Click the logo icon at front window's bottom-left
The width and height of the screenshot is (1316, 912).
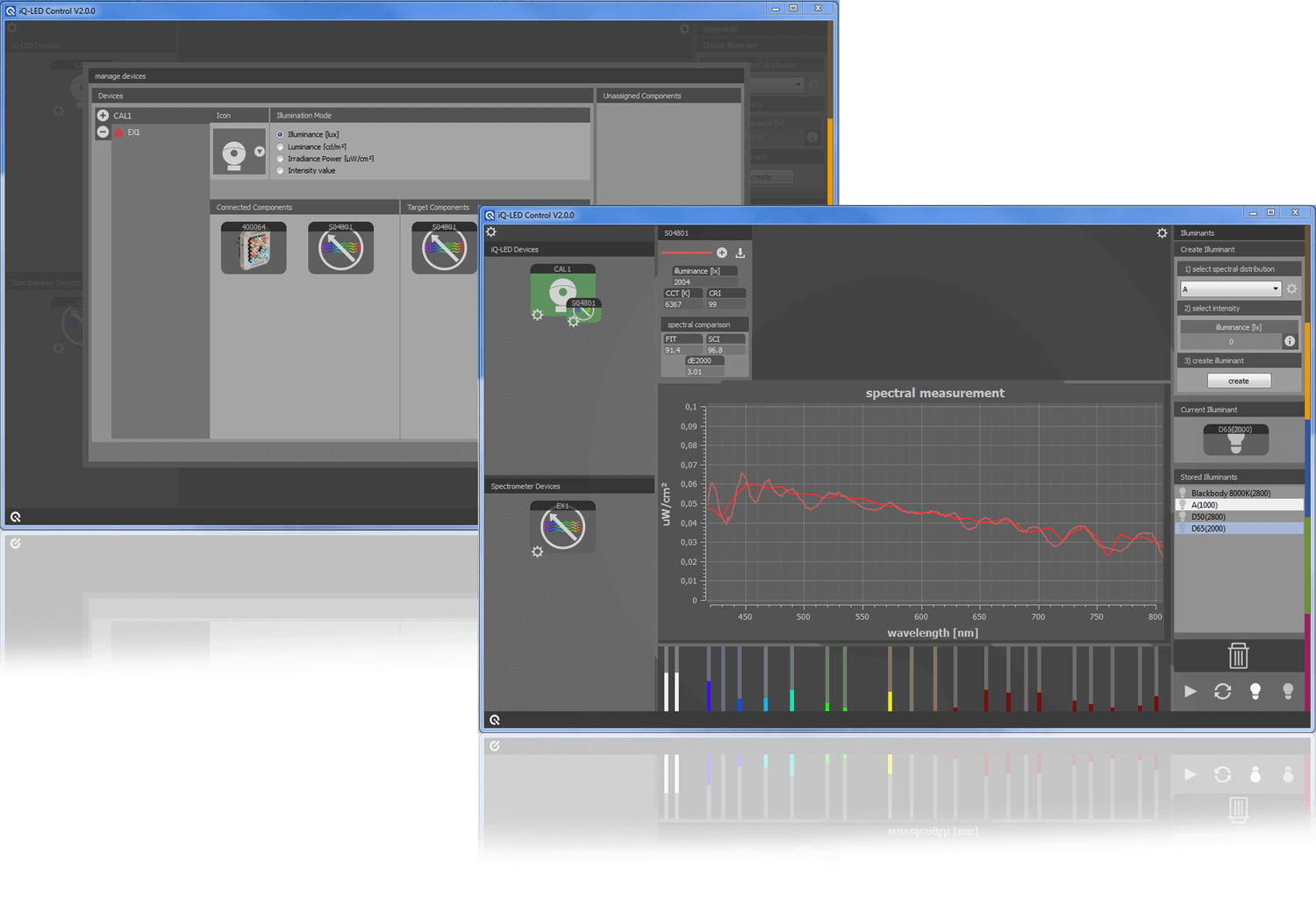click(495, 720)
